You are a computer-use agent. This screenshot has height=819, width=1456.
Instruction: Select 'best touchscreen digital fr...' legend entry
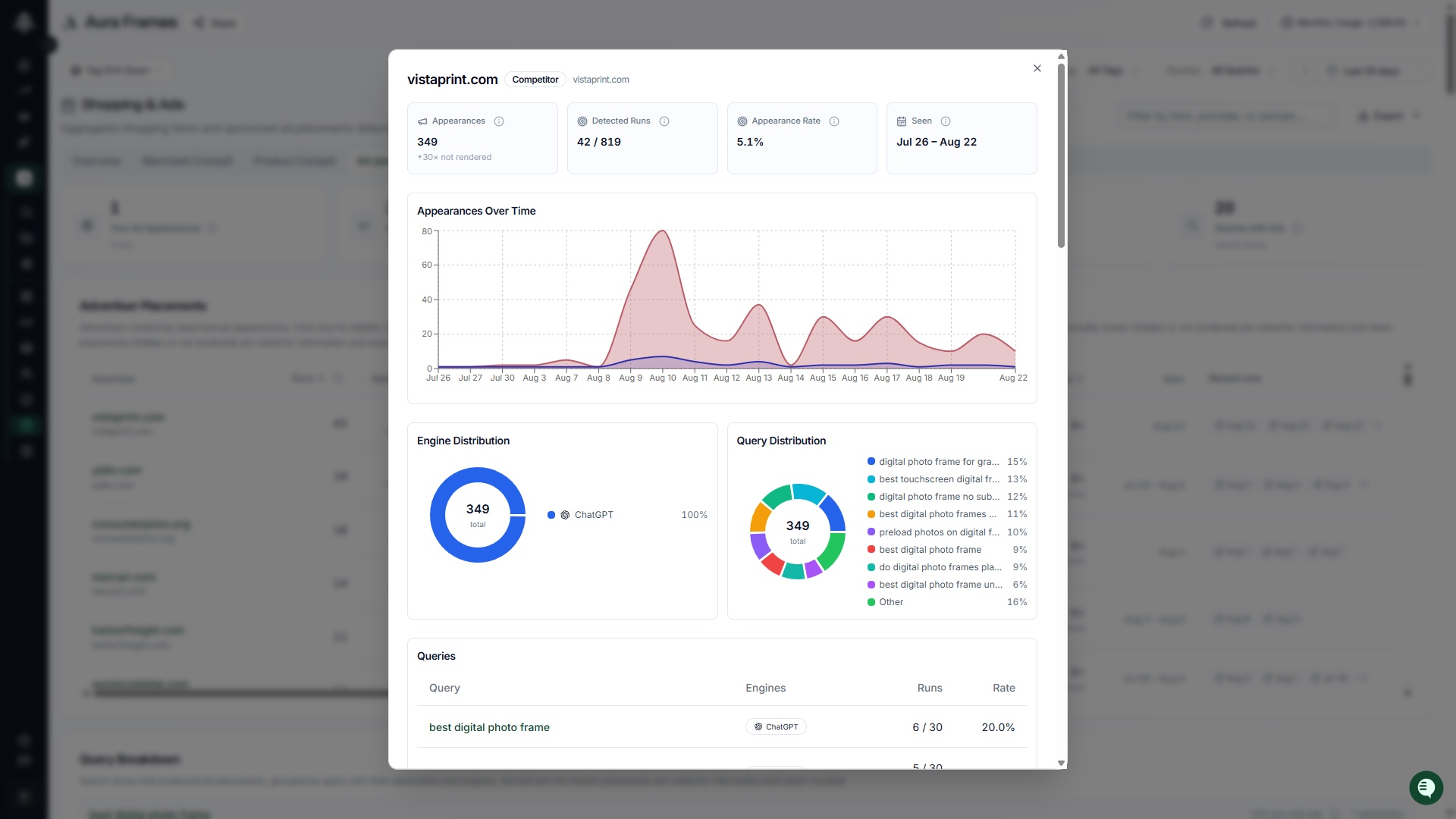[947, 479]
